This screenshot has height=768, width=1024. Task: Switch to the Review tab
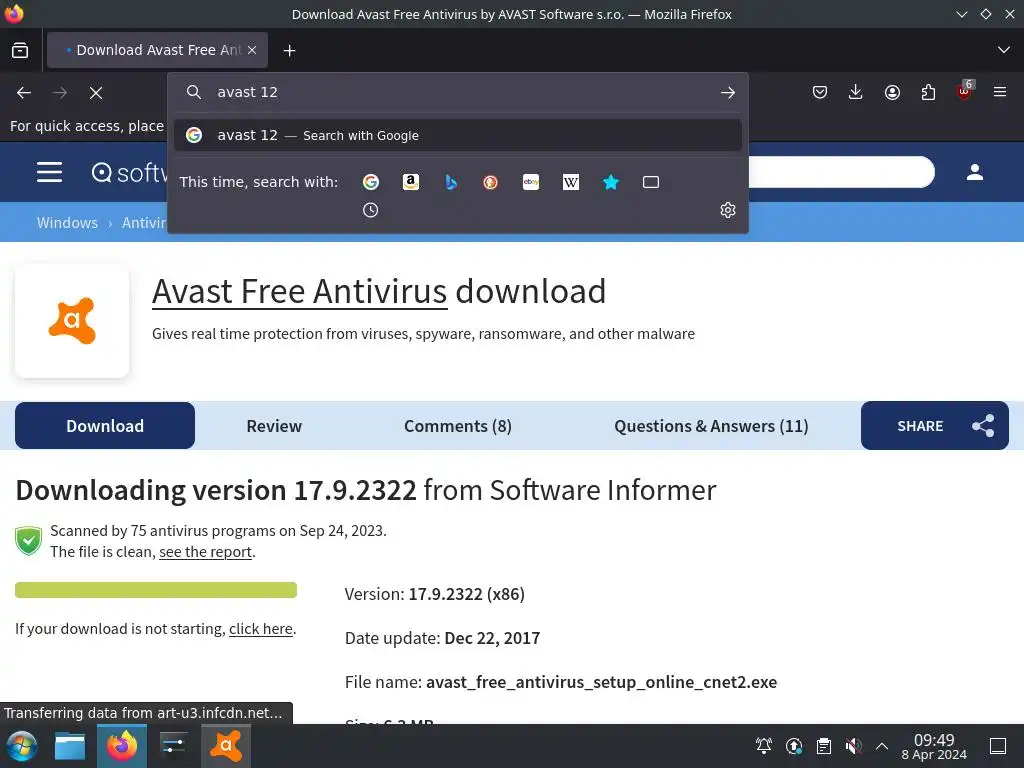[274, 426]
